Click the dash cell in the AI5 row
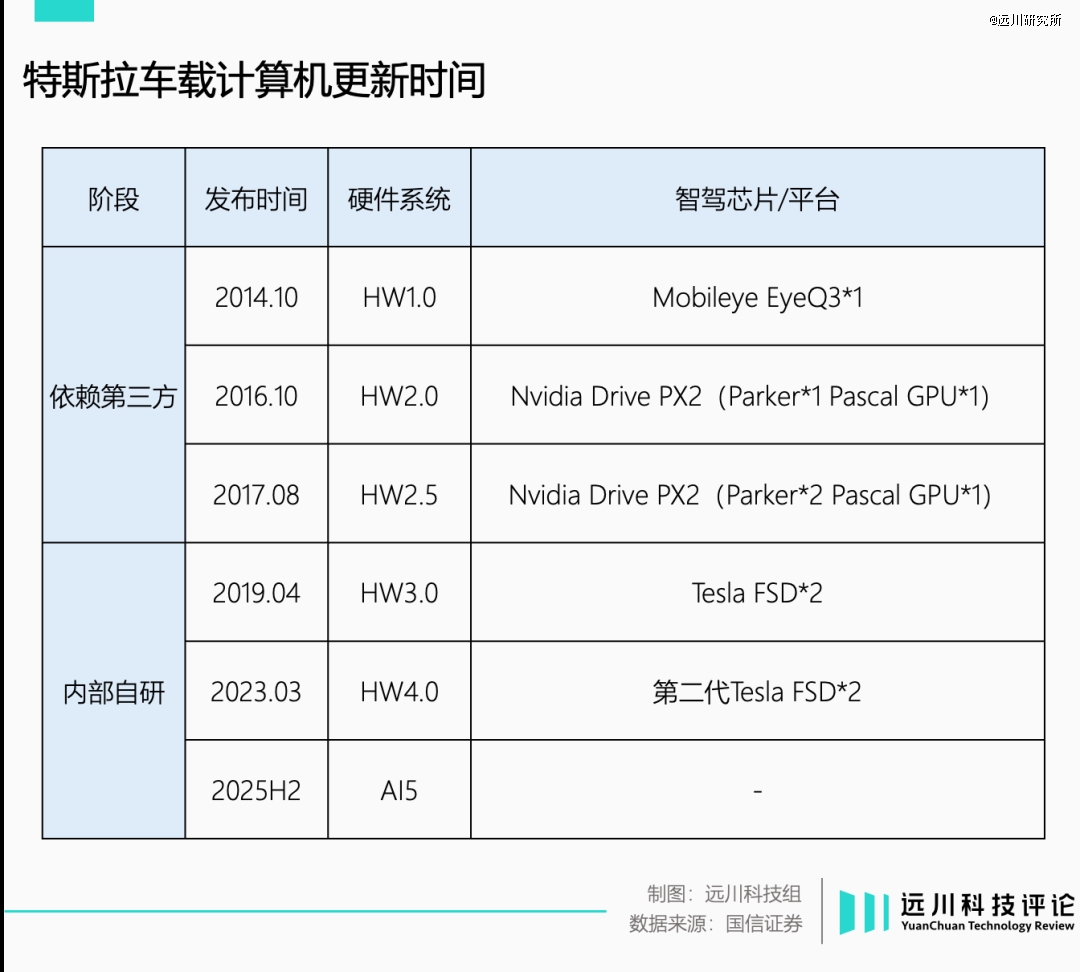 pos(758,789)
